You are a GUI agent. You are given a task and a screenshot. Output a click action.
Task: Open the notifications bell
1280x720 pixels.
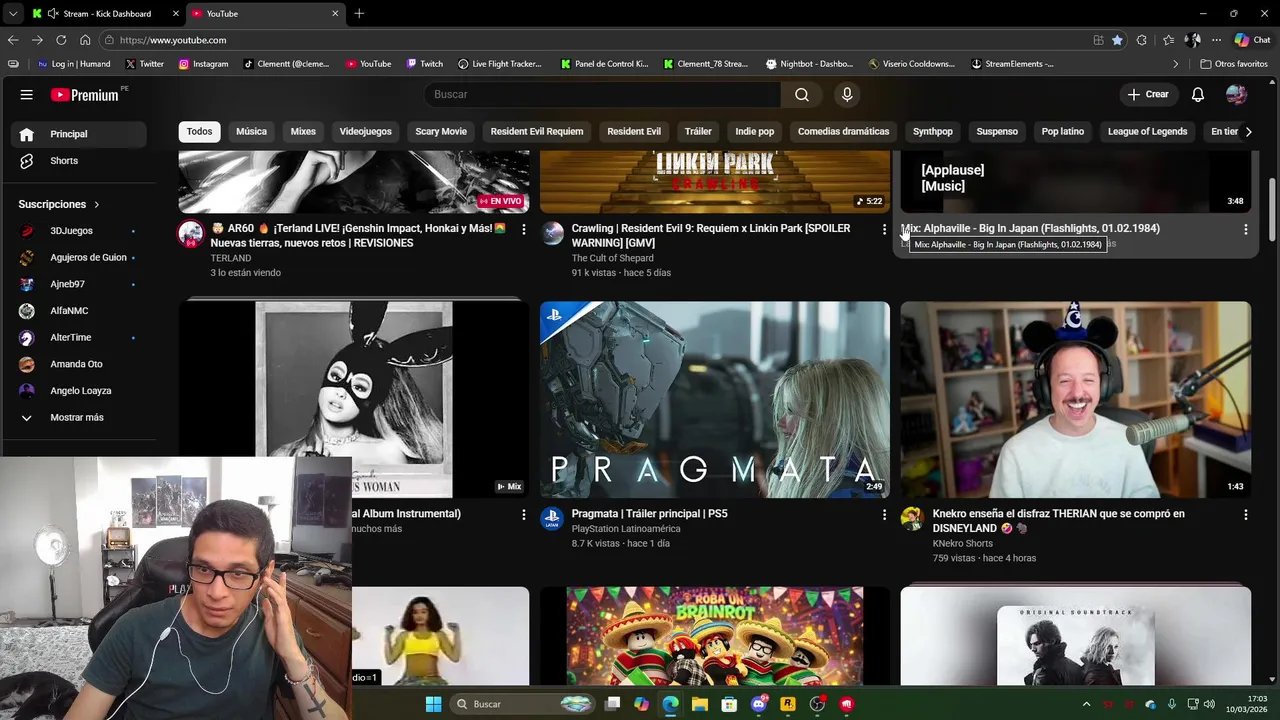(x=1198, y=94)
